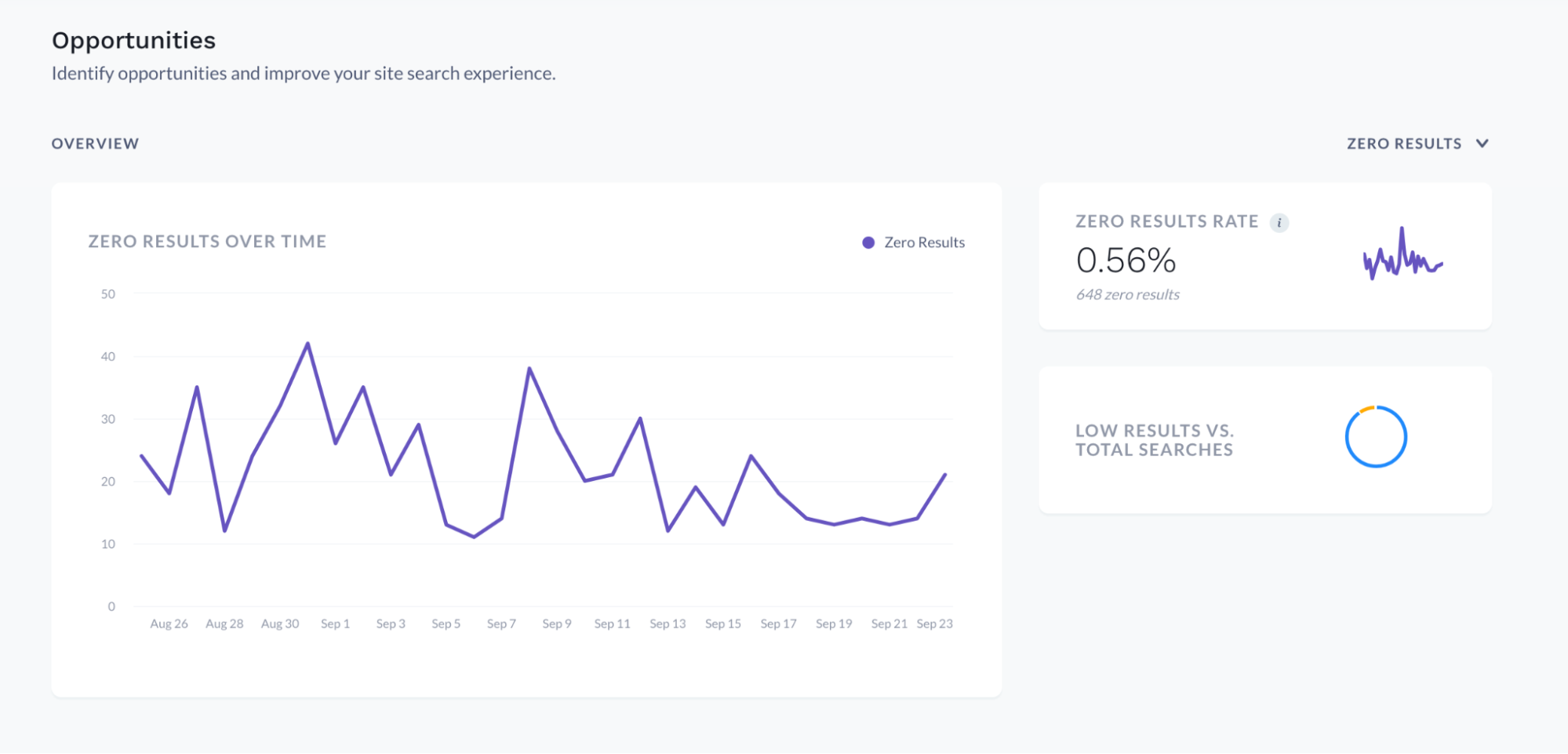The image size is (1568, 754).
Task: Click the 'Identify opportunities' subtitle text
Action: pos(304,74)
